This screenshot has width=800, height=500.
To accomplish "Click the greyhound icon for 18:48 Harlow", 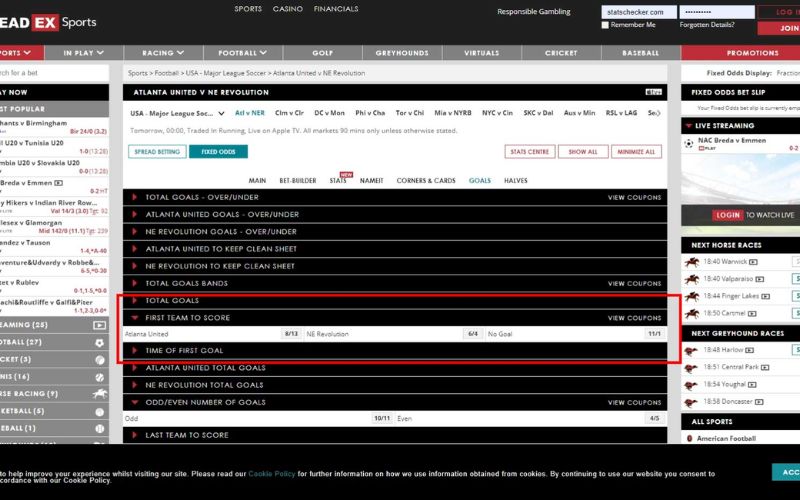I will click(x=691, y=351).
